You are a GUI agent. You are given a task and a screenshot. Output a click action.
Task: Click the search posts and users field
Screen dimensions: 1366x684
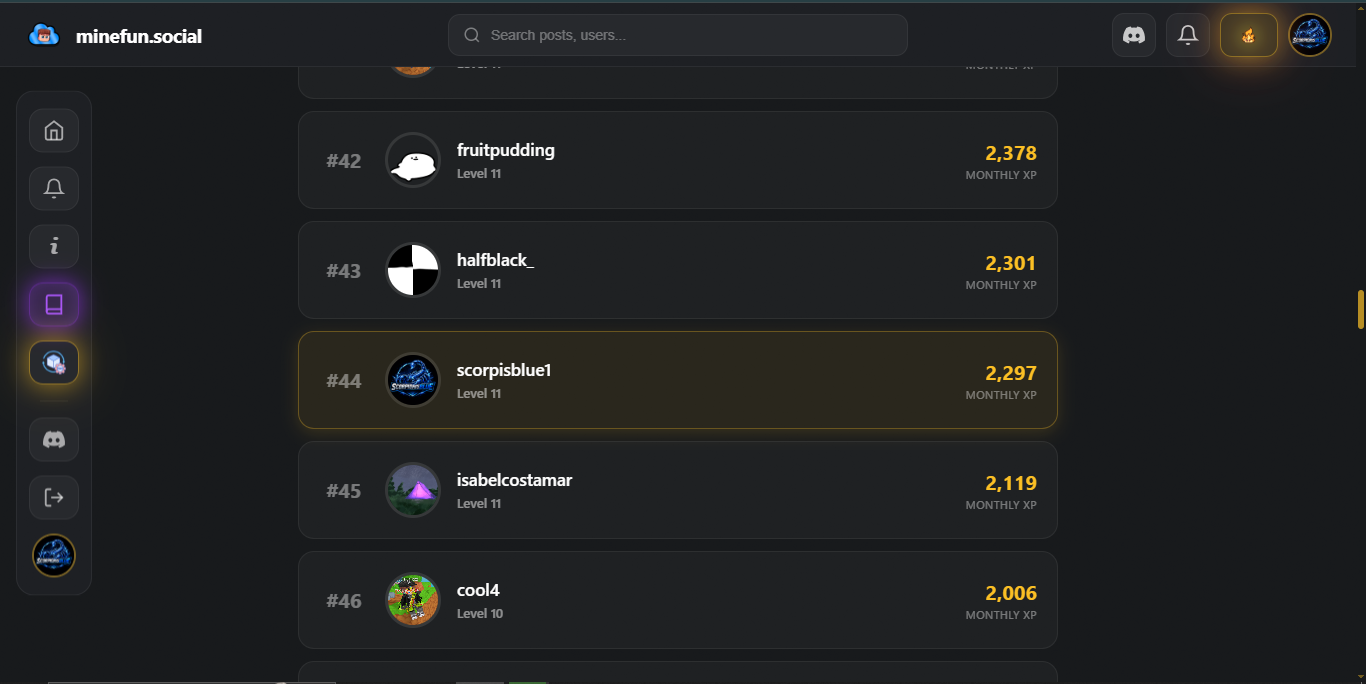(678, 35)
